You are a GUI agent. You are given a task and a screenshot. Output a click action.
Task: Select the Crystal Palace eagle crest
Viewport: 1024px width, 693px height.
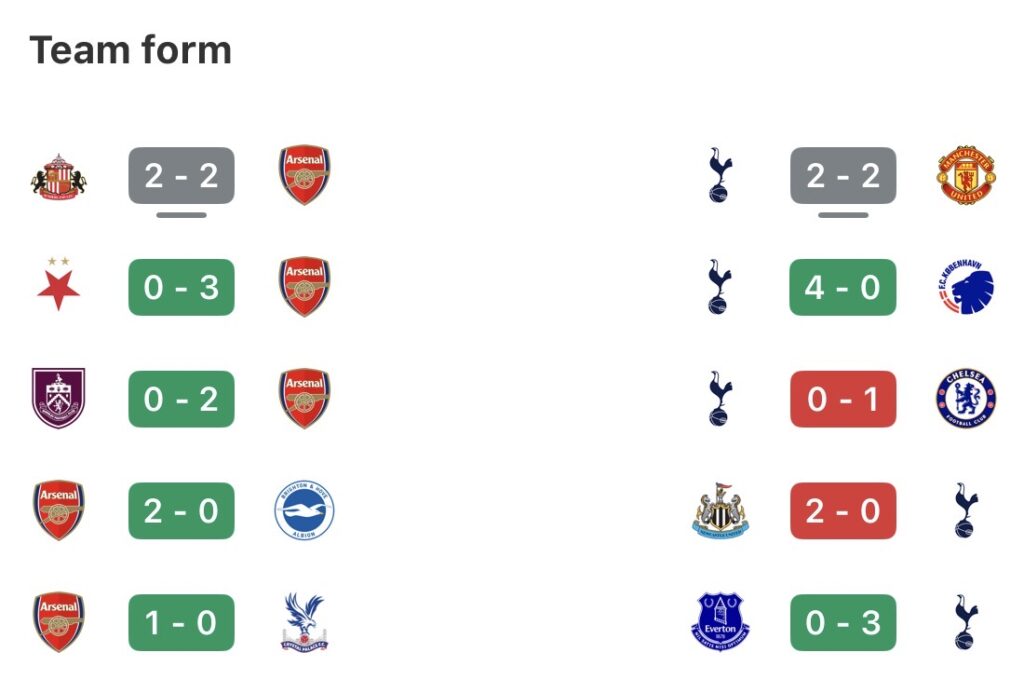click(x=304, y=622)
